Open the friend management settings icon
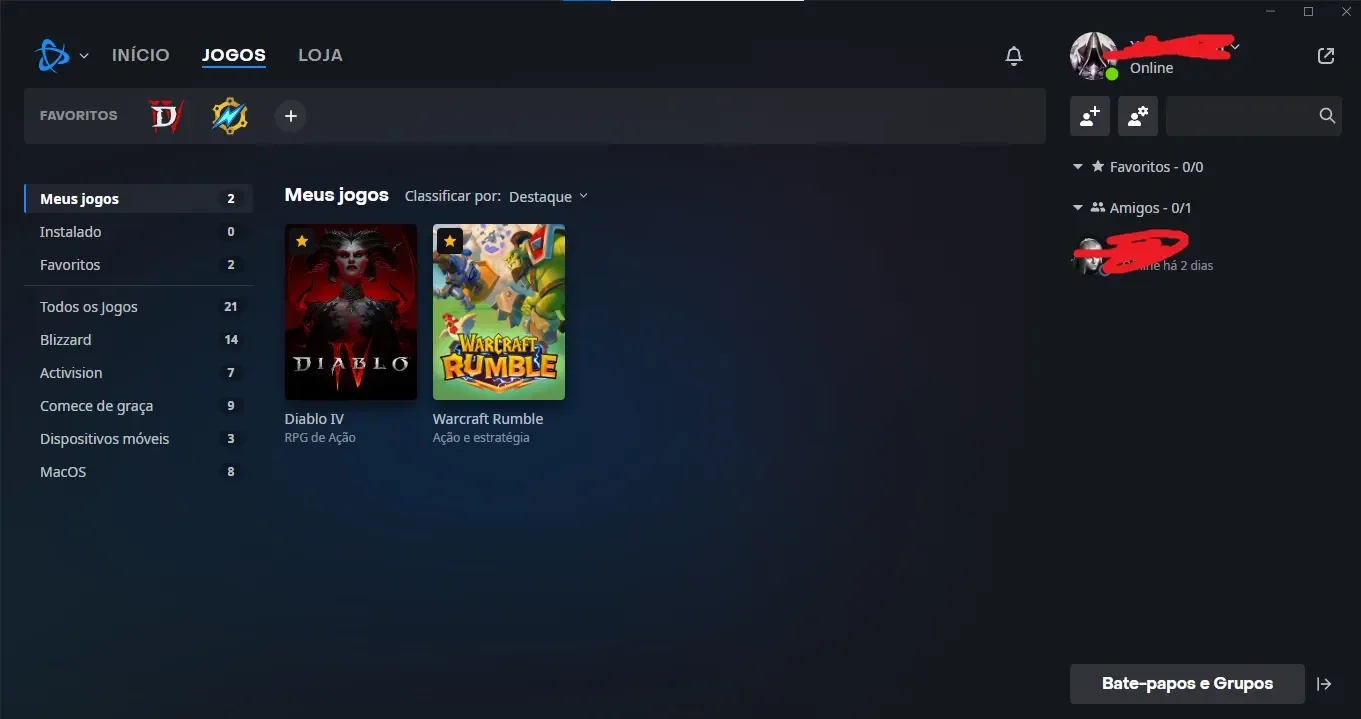 point(1138,116)
